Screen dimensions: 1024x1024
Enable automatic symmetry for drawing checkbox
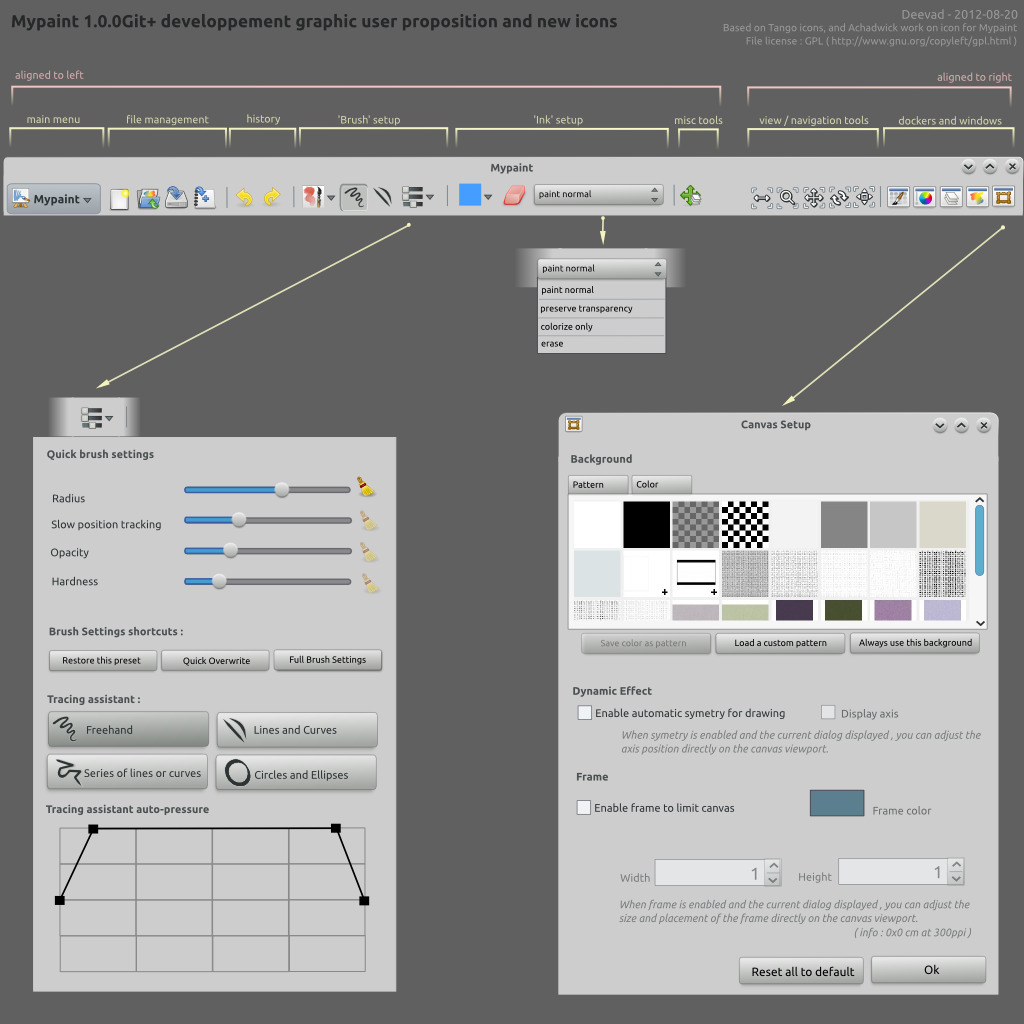coord(585,713)
